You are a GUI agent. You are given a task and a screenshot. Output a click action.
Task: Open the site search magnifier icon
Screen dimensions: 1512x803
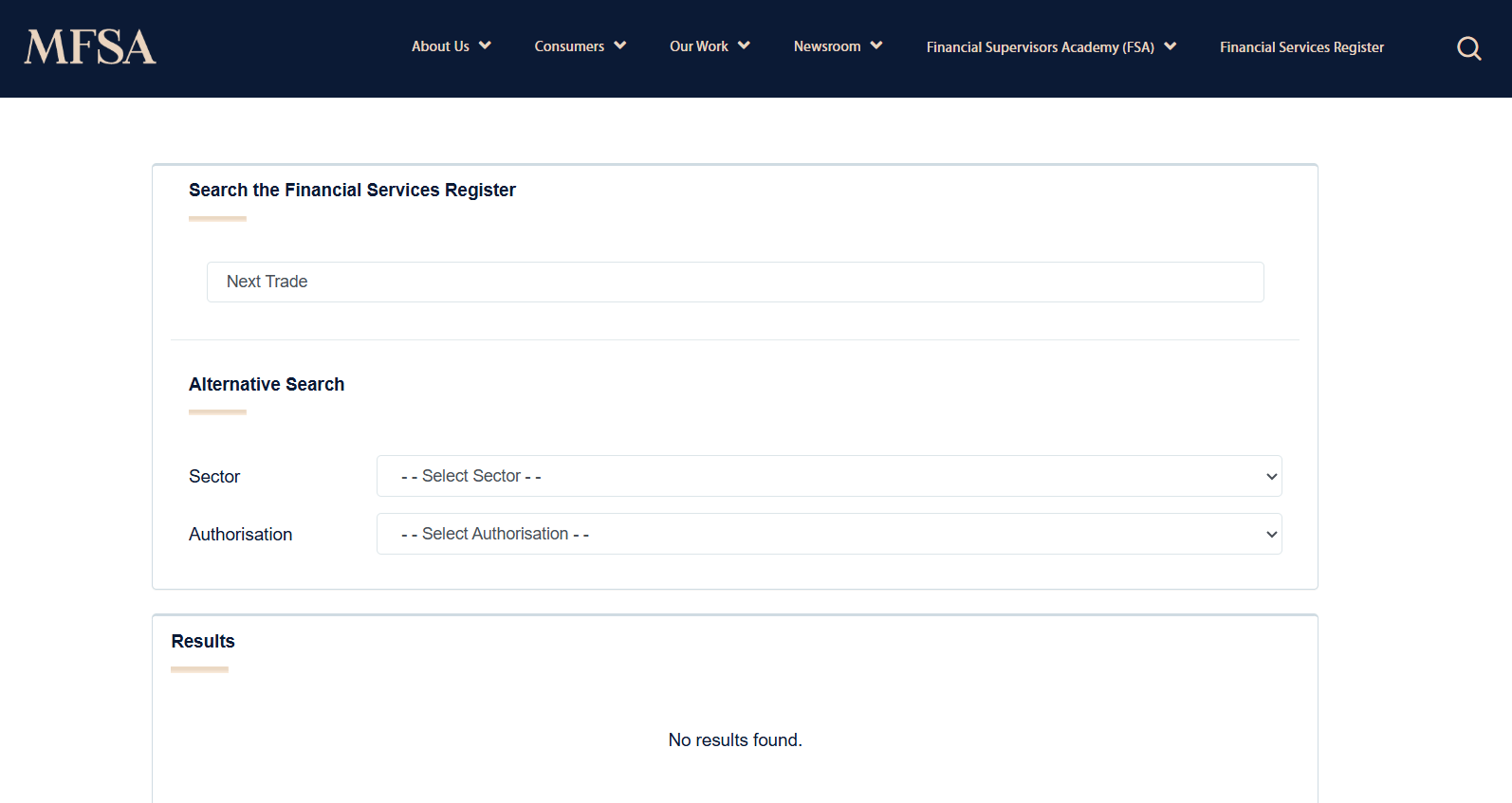tap(1468, 48)
